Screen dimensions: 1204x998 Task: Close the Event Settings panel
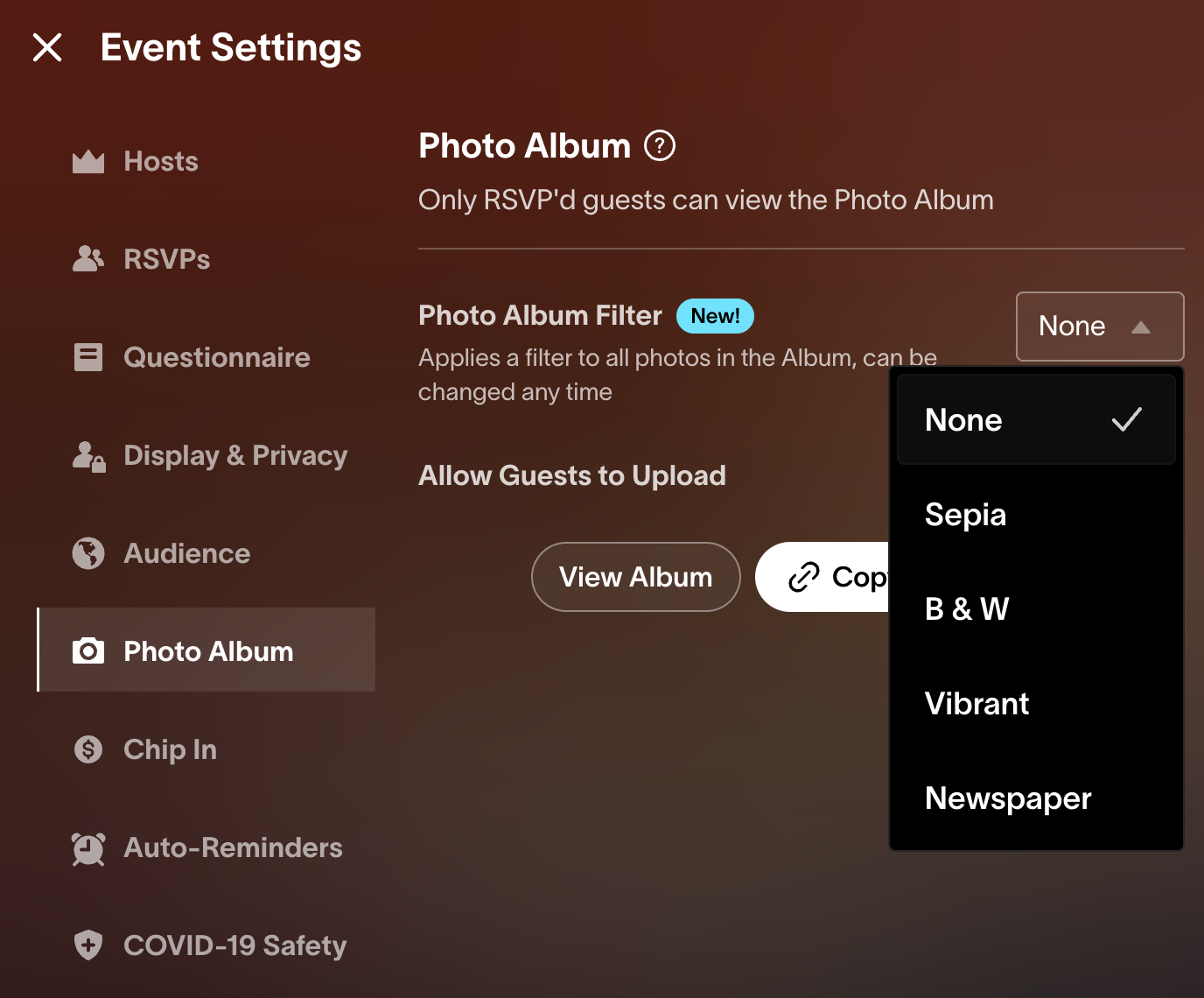[47, 47]
